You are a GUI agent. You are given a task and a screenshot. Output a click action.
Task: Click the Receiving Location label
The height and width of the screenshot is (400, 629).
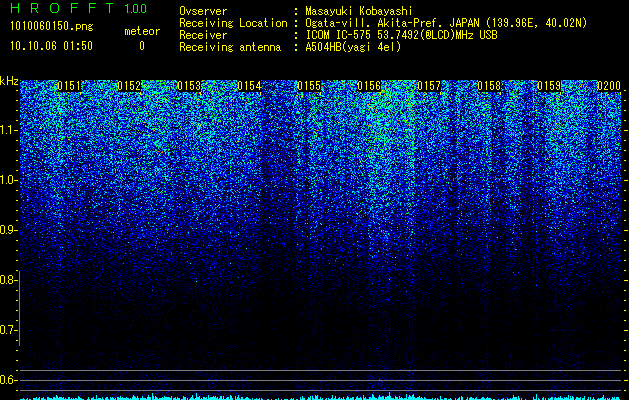(x=233, y=23)
